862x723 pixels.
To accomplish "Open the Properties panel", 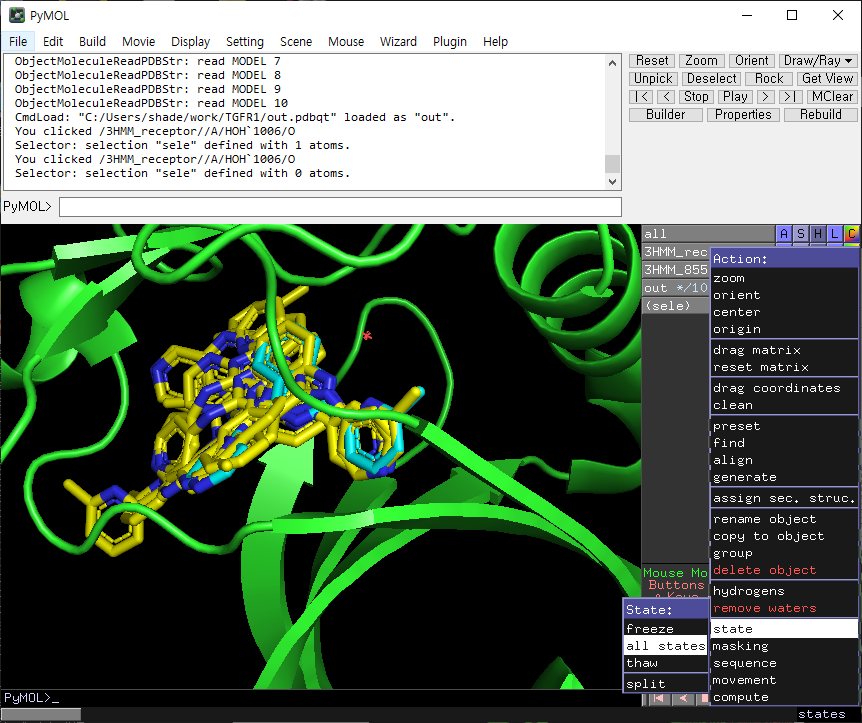I will (743, 115).
